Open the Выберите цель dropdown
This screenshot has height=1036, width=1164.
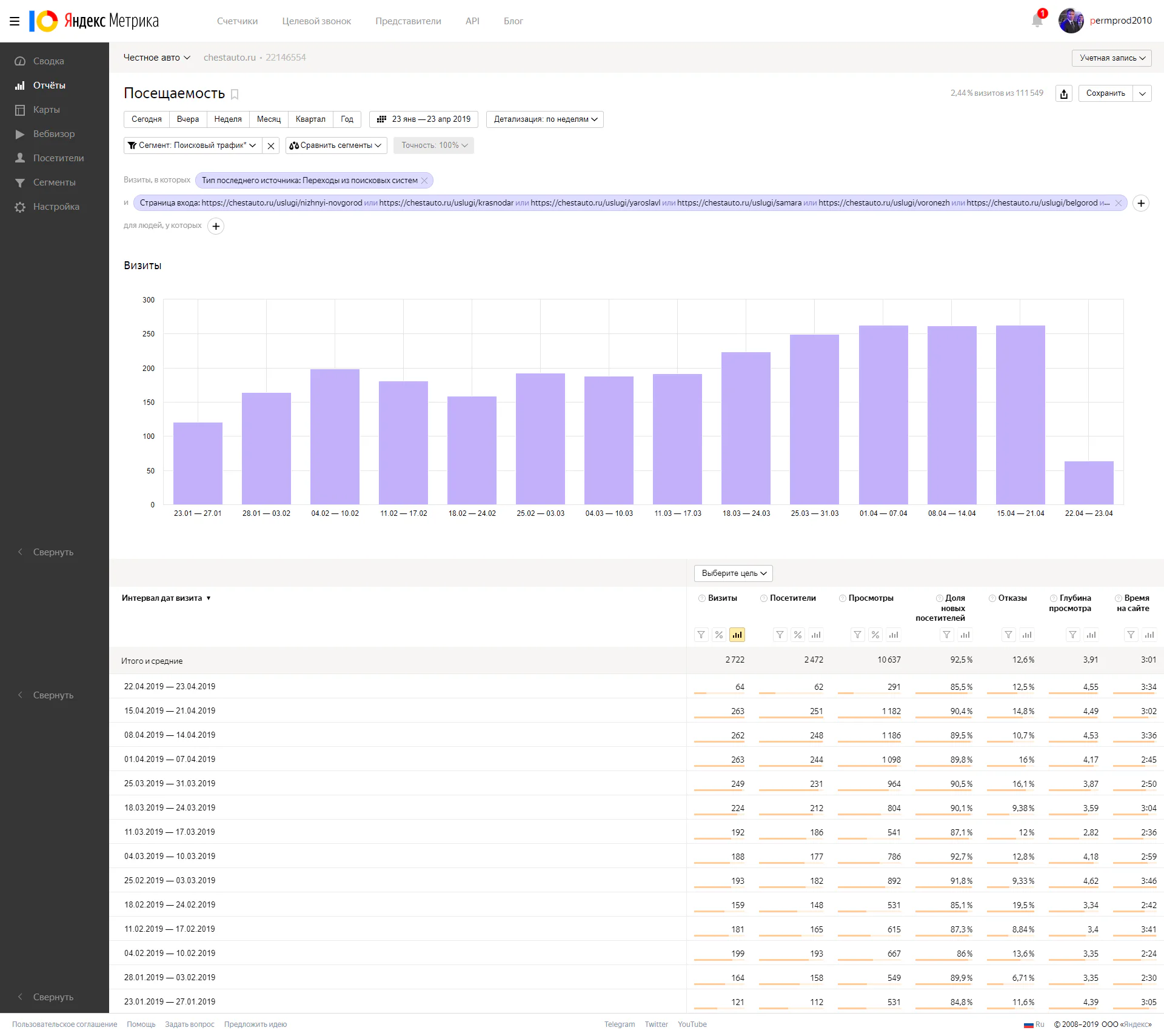pyautogui.click(x=734, y=573)
